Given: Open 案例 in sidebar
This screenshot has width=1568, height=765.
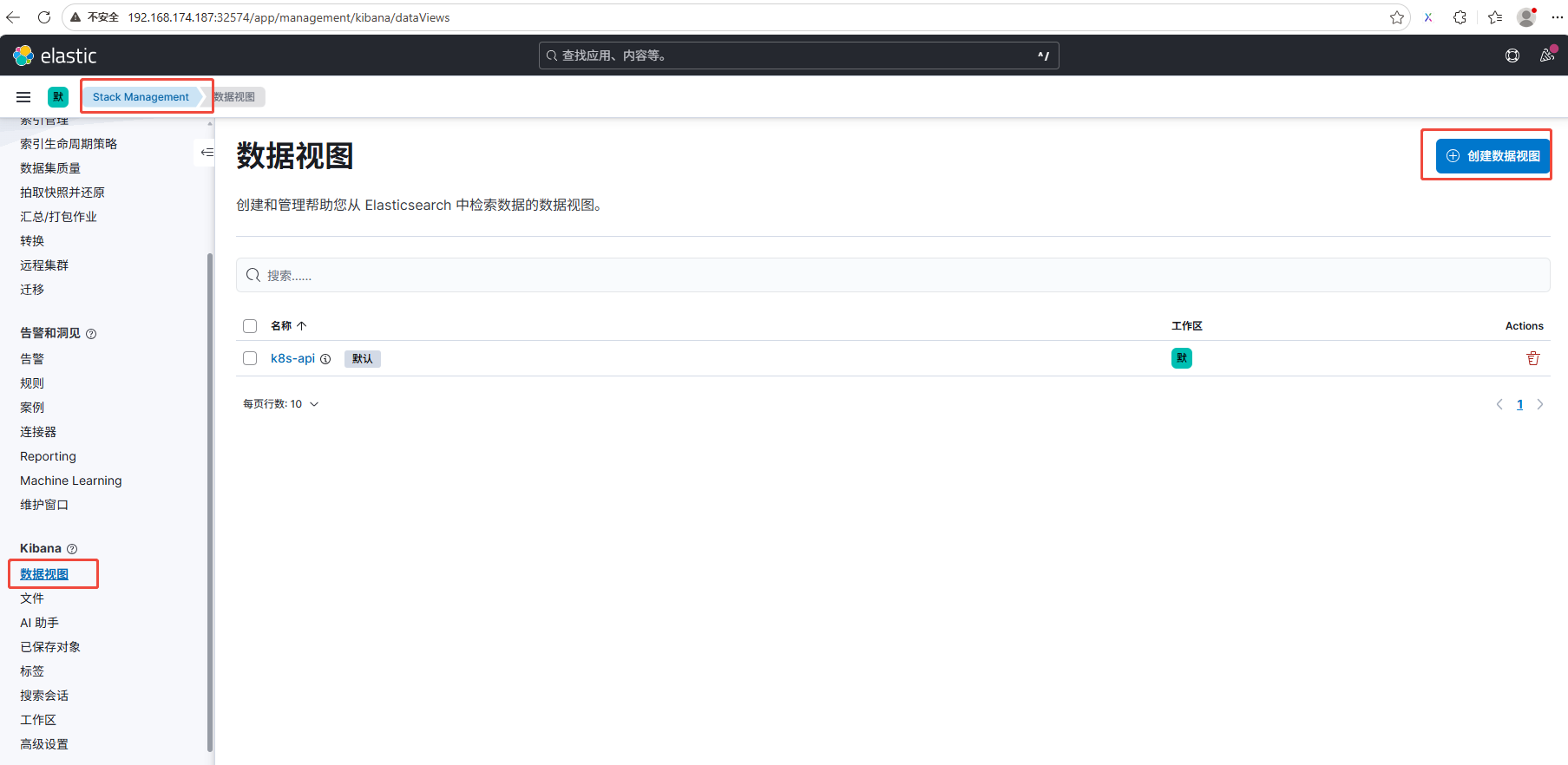Looking at the screenshot, I should [x=32, y=408].
